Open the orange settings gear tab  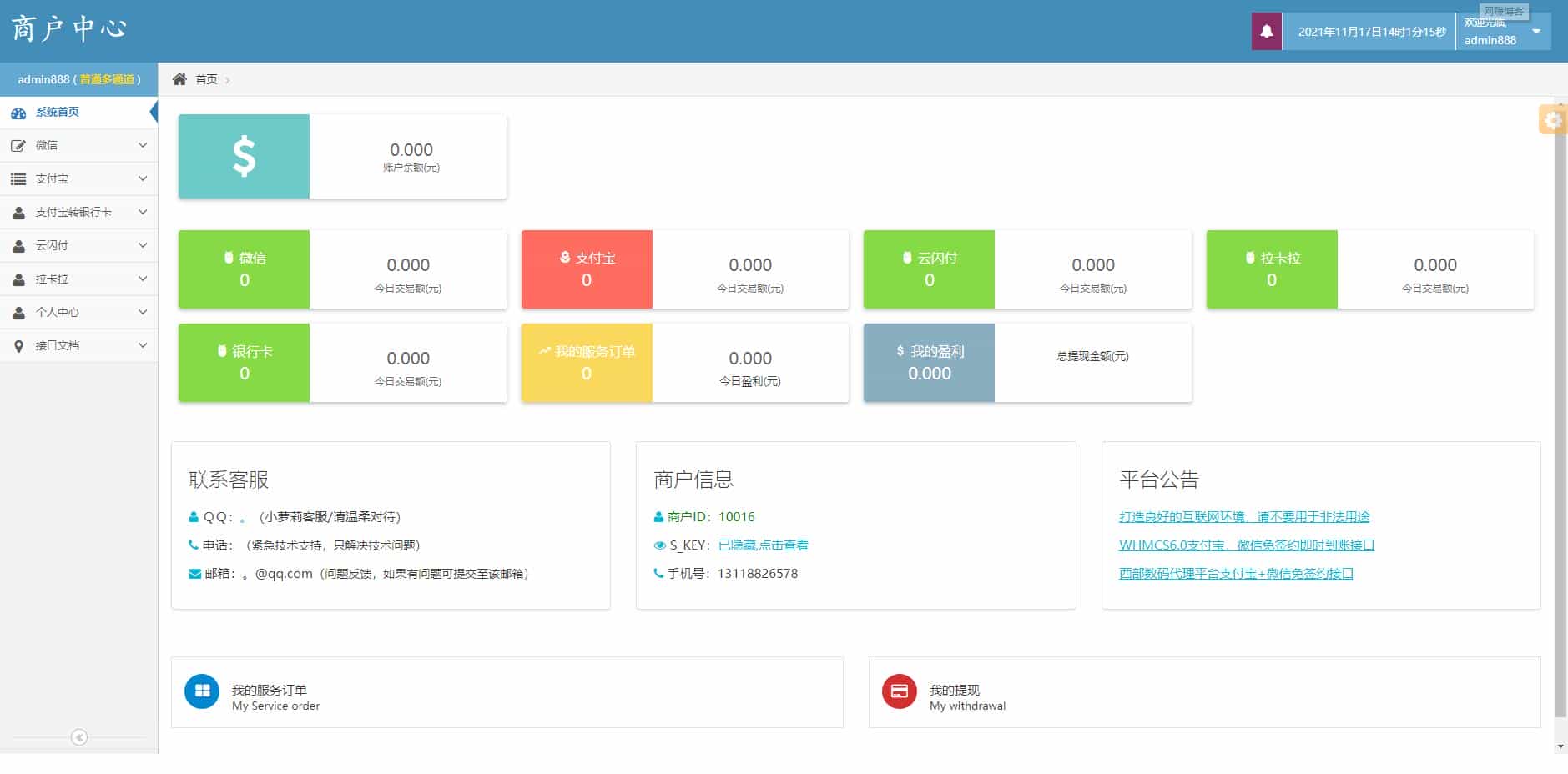point(1552,120)
